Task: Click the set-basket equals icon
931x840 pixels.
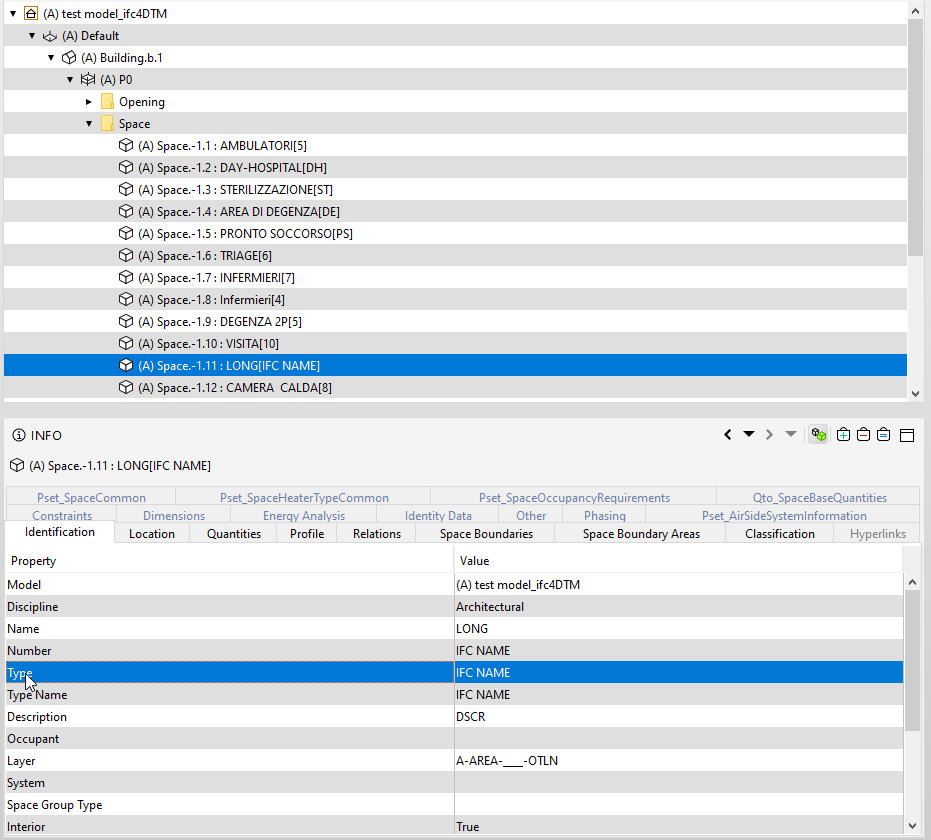Action: [884, 435]
